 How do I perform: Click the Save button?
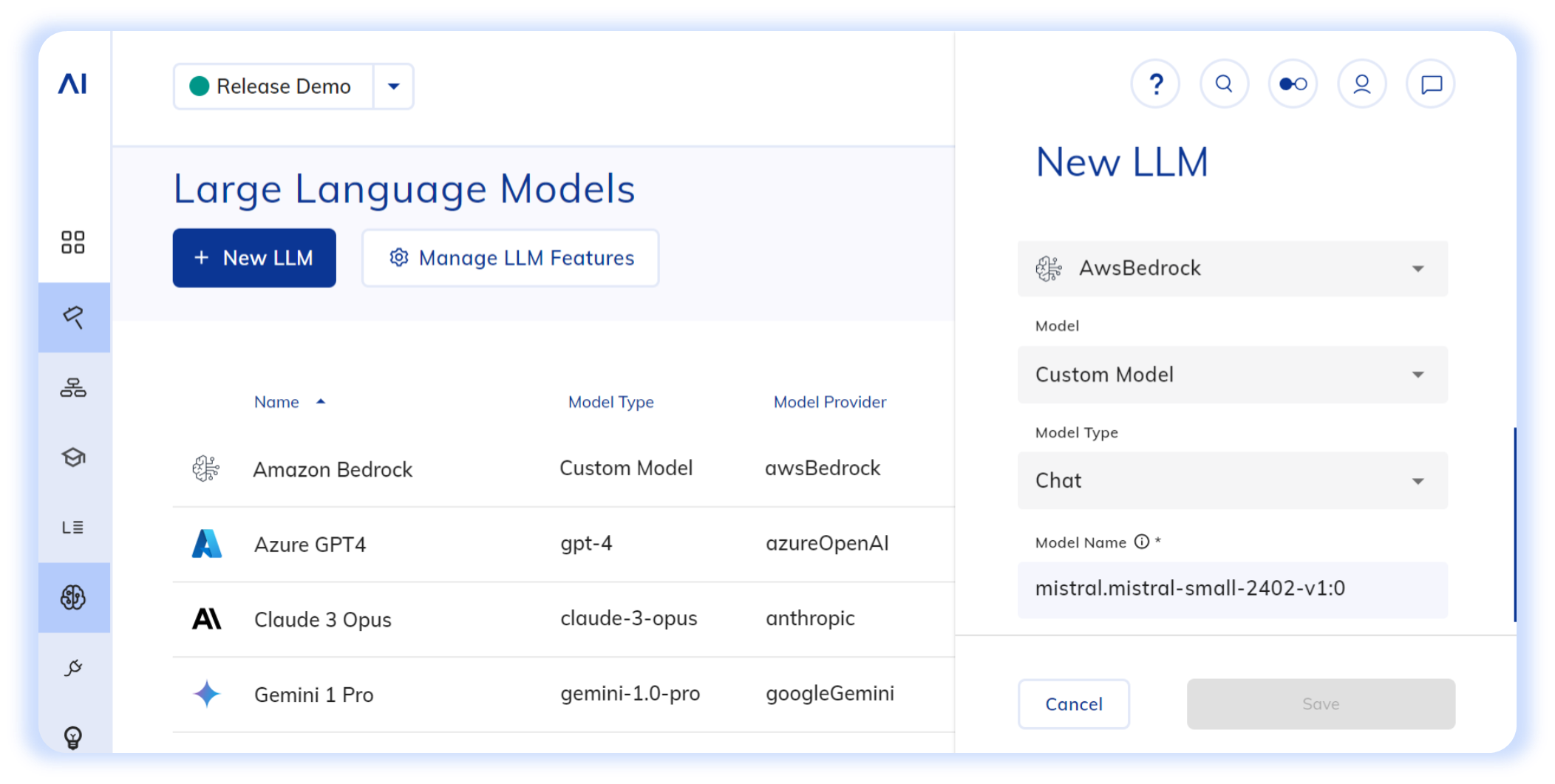click(1321, 704)
